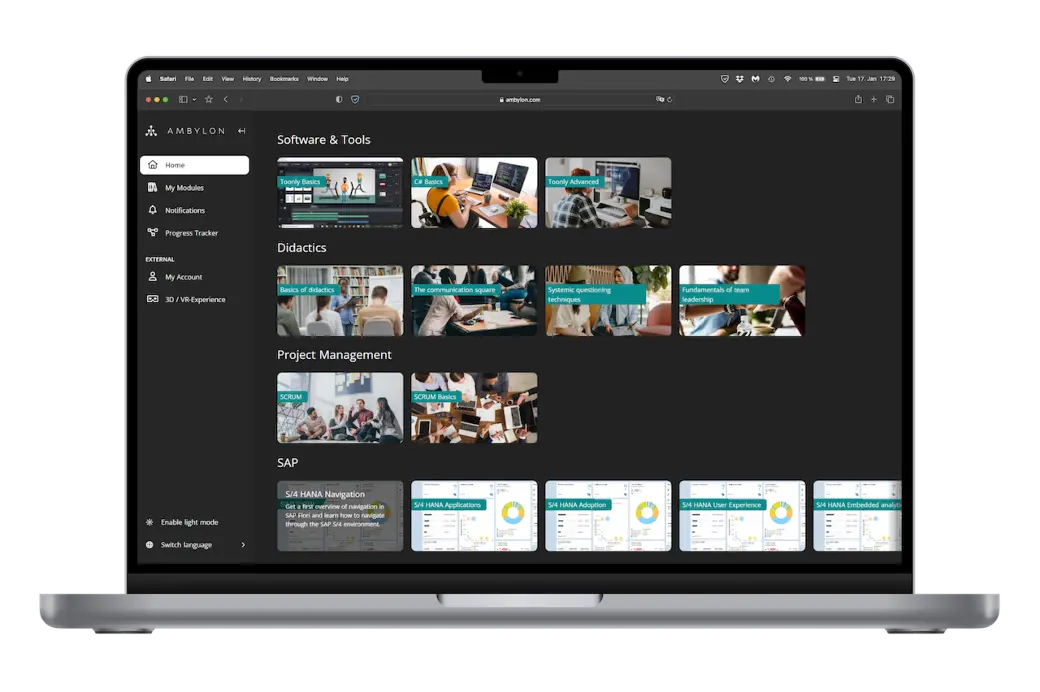Click the My Modules books icon
This screenshot has height=692, width=1040.
click(153, 188)
